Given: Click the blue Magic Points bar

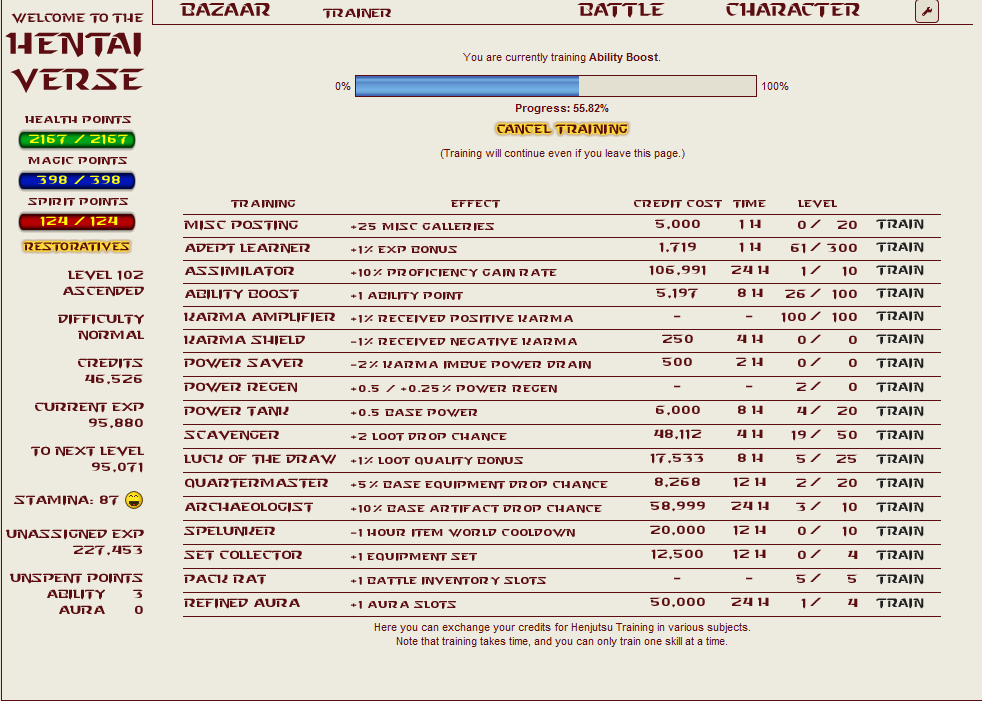Looking at the screenshot, I should pyautogui.click(x=77, y=180).
